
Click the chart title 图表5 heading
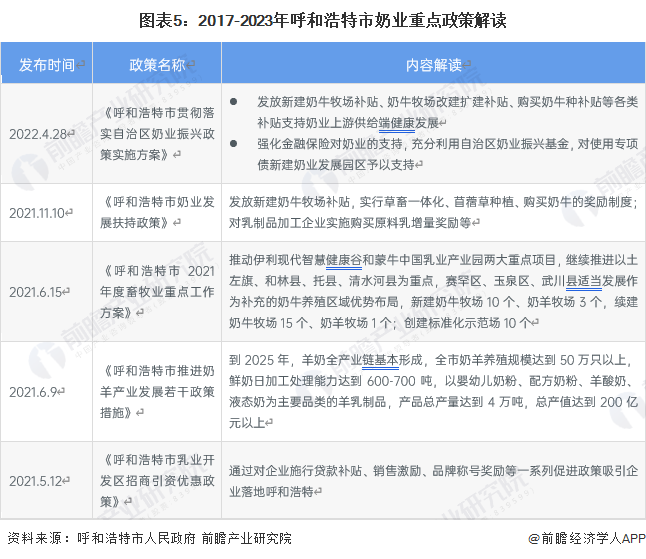point(323,20)
